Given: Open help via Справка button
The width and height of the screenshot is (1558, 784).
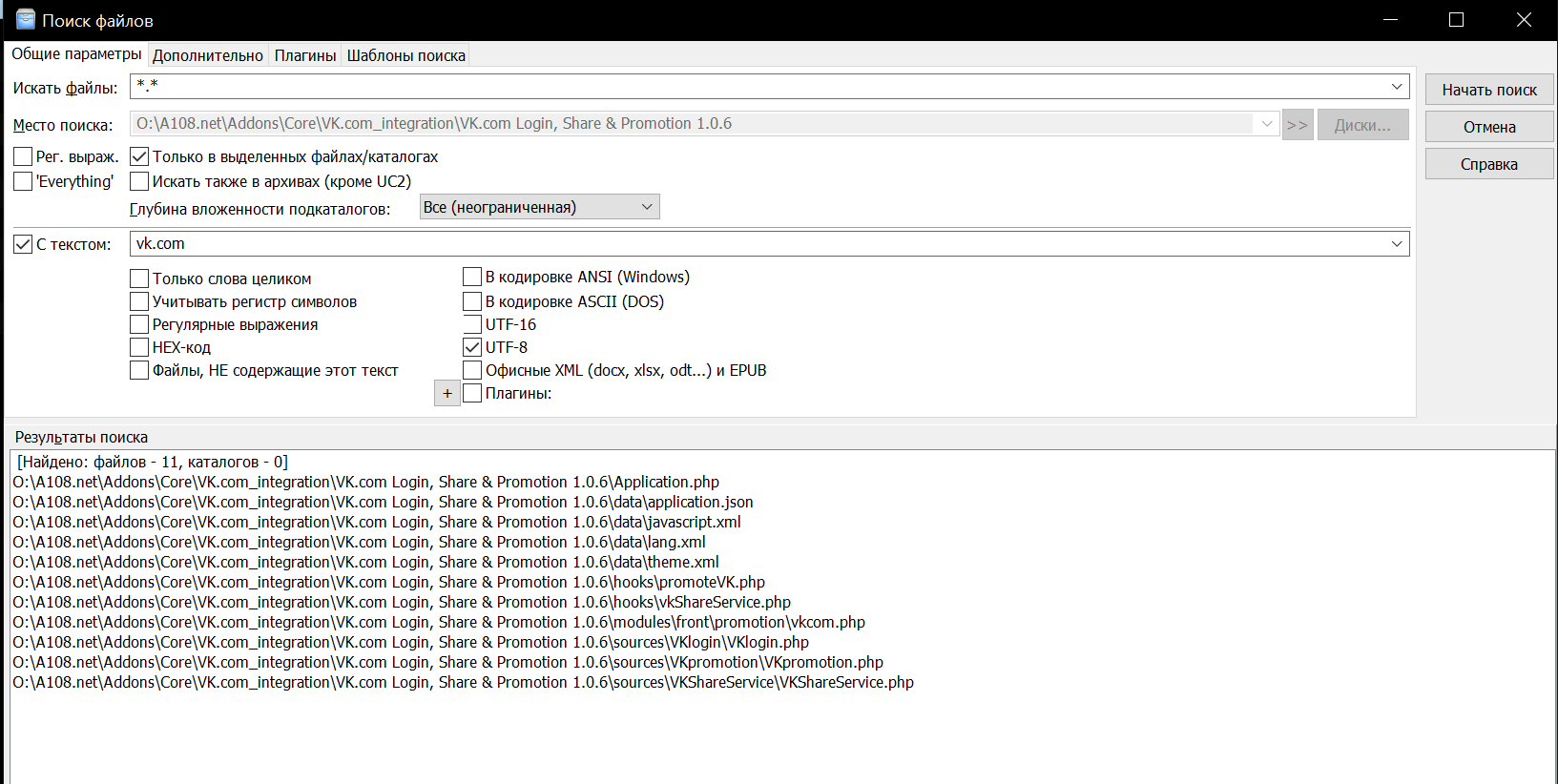Looking at the screenshot, I should pos(1489,164).
